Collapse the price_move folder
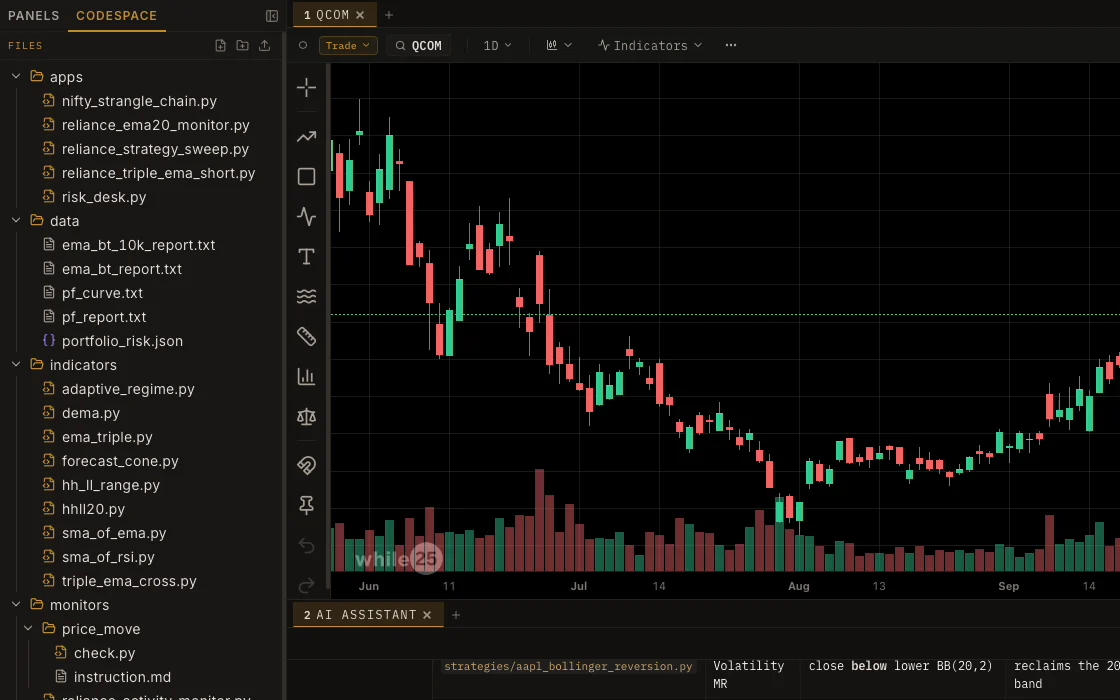Screen dimensions: 1120x700 [28, 629]
